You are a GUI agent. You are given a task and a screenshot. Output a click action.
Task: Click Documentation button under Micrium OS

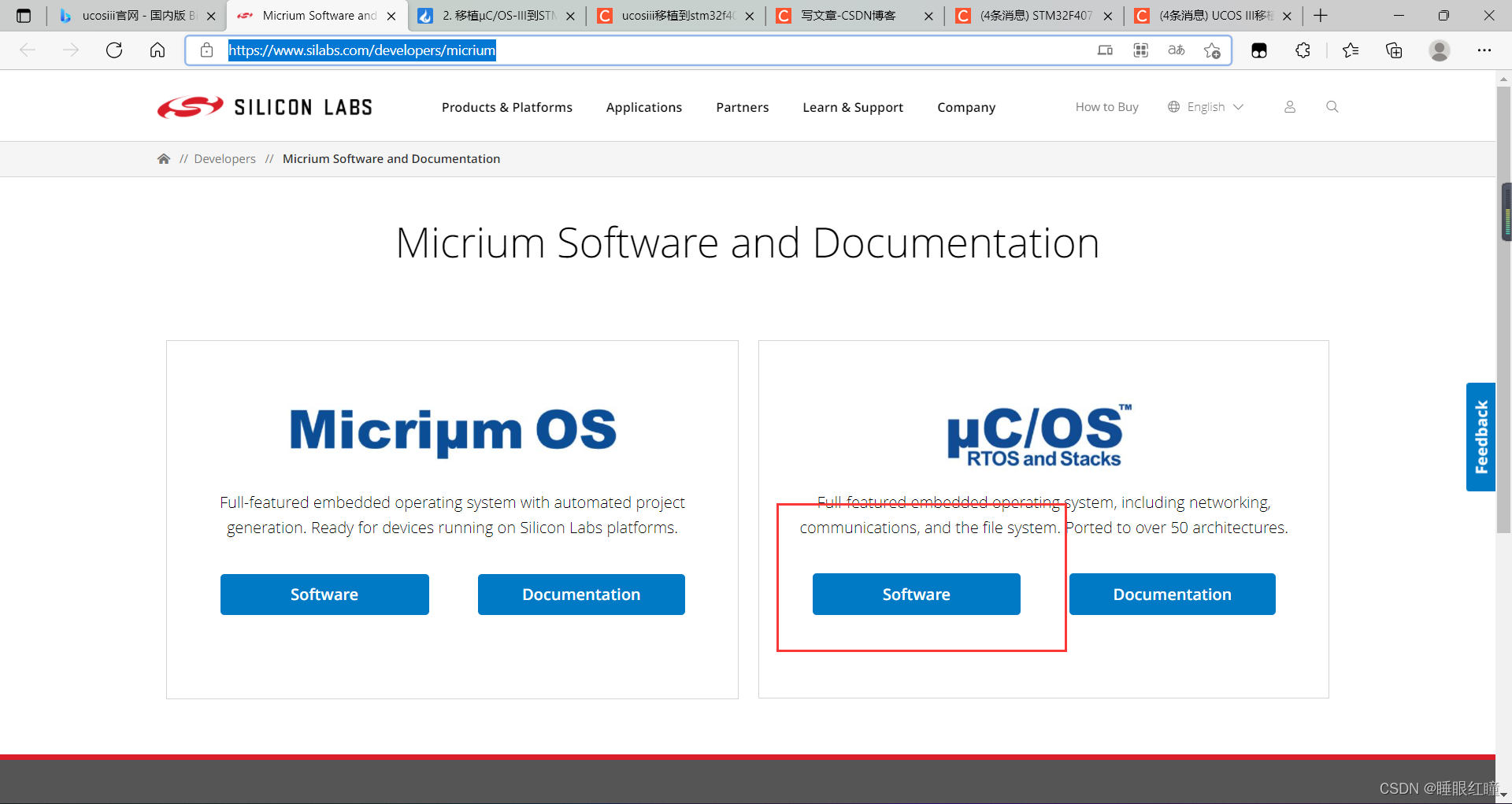click(x=581, y=595)
